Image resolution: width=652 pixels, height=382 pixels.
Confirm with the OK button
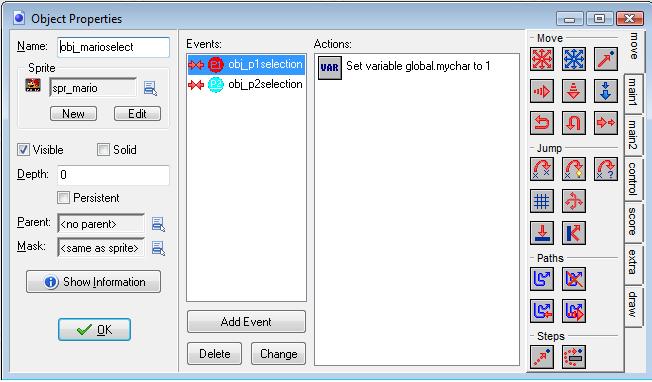[x=94, y=330]
